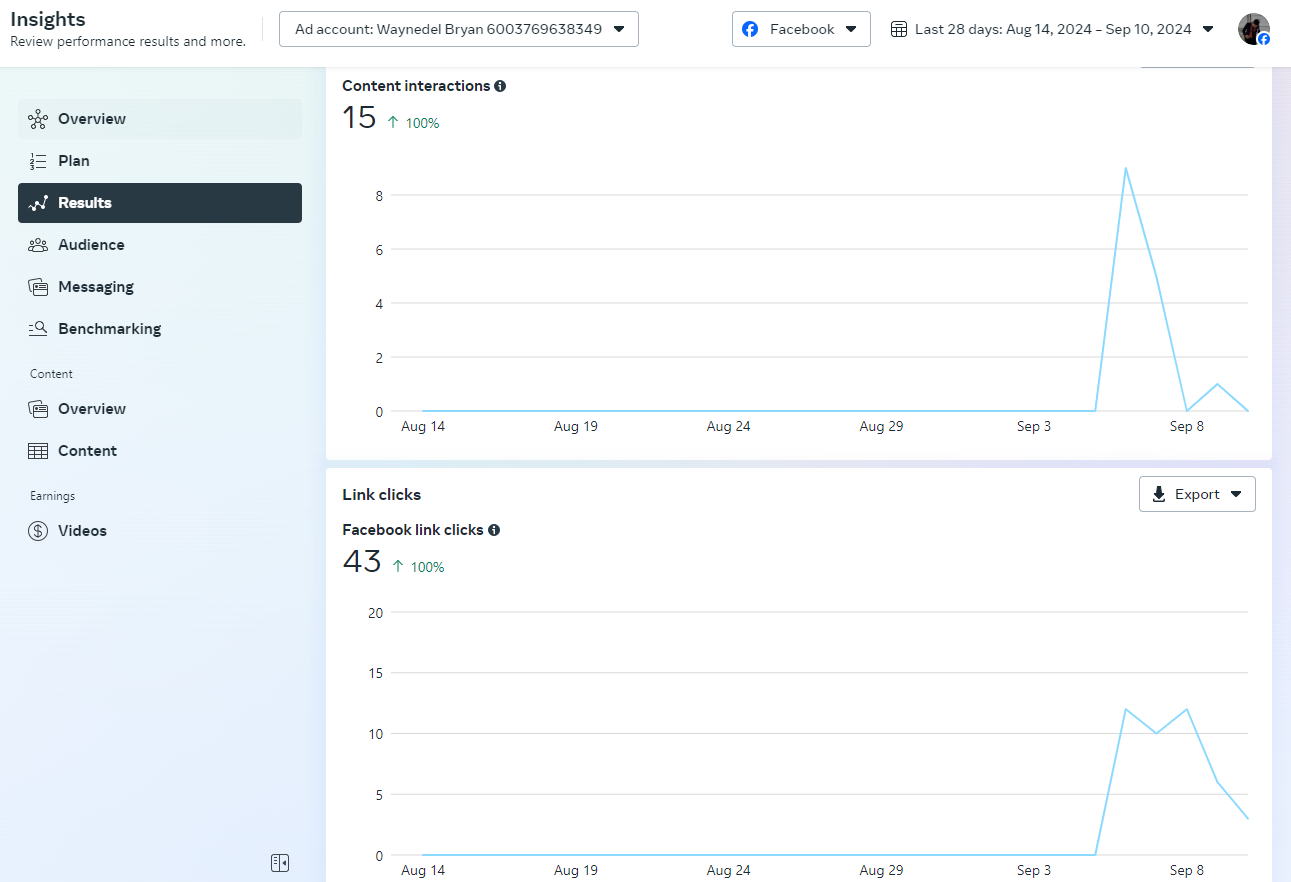Open Videos under Earnings
The image size is (1291, 882).
[x=160, y=531]
